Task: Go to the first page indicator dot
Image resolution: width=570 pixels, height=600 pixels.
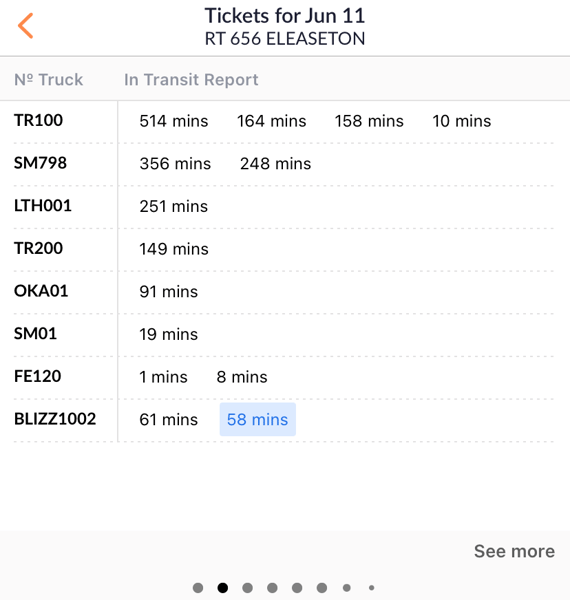Action: [x=198, y=588]
